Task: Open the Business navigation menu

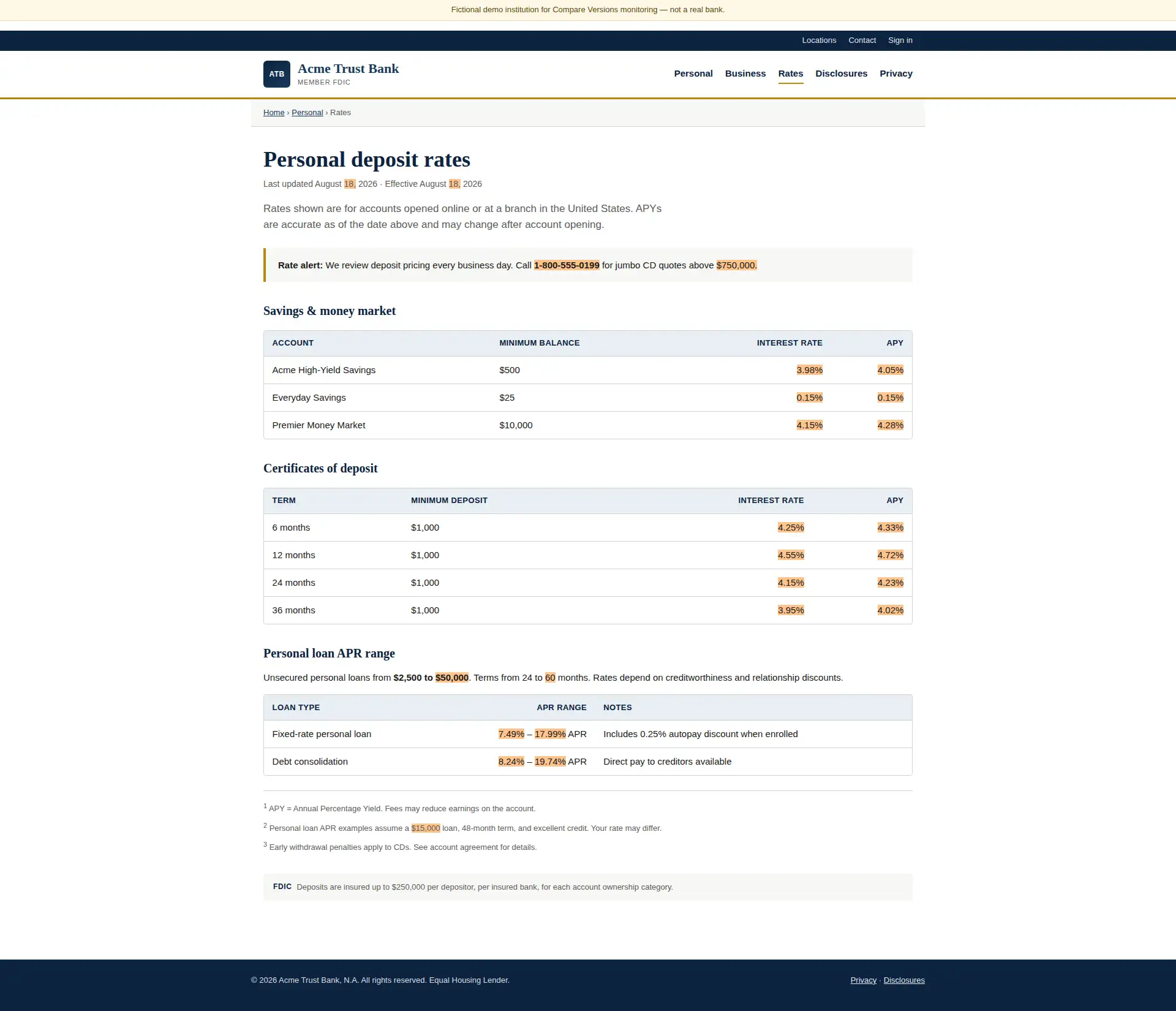Action: [745, 74]
